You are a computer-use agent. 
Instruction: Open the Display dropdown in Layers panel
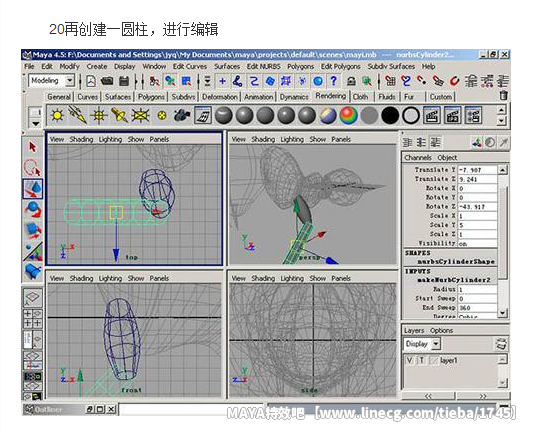(422, 344)
